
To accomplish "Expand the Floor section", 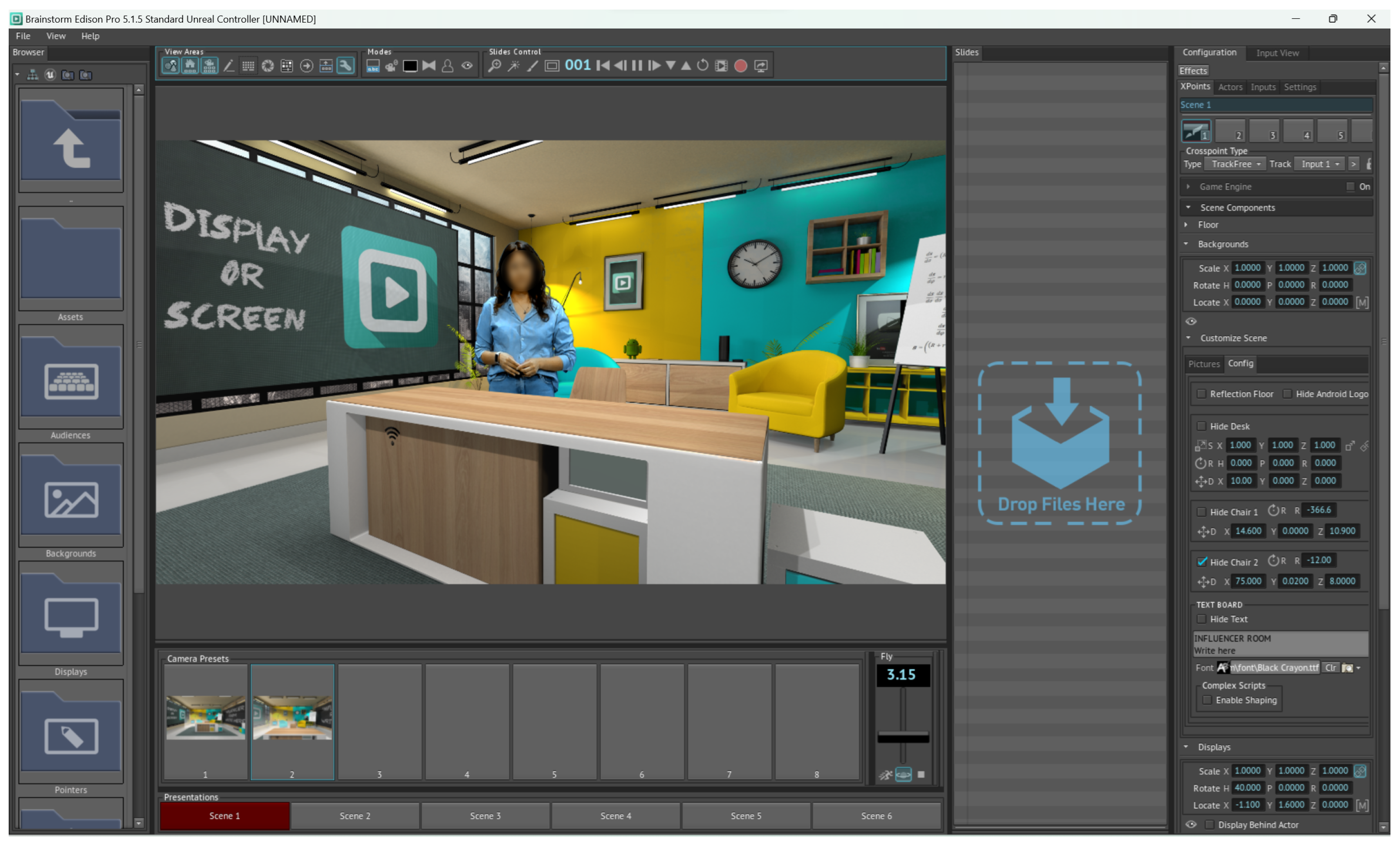I will (x=1186, y=225).
